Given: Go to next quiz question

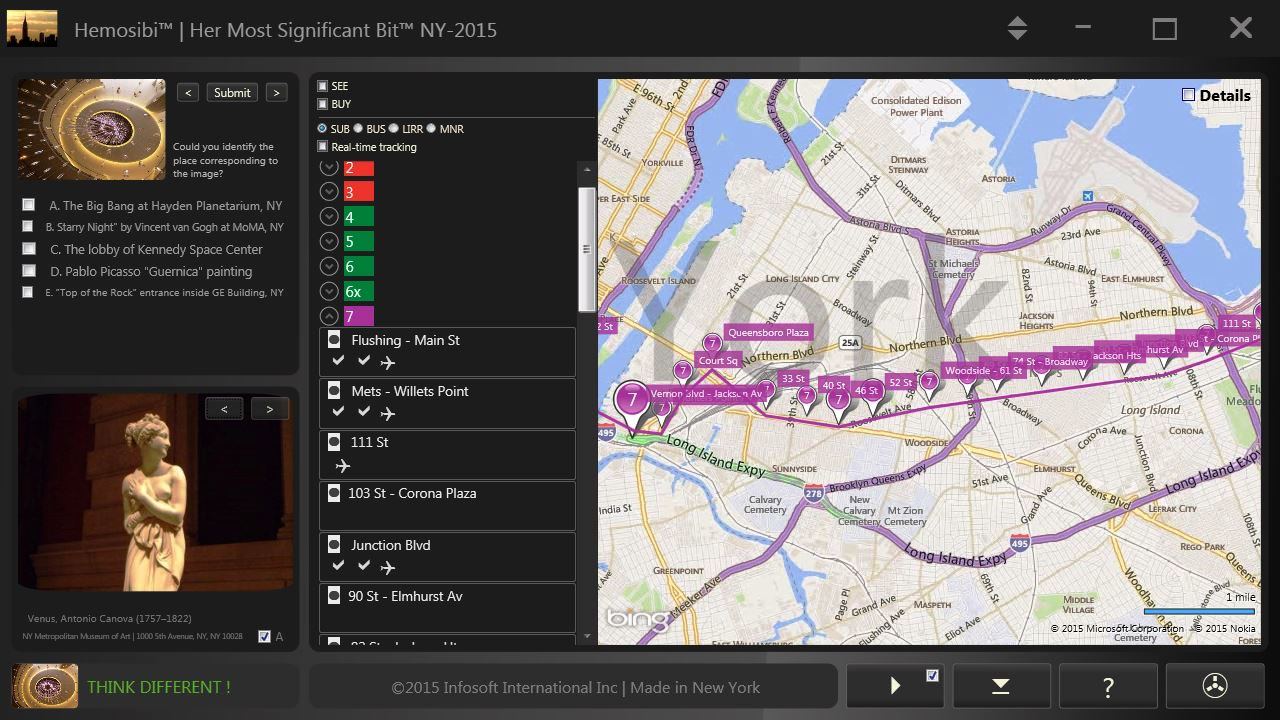Looking at the screenshot, I should point(277,92).
